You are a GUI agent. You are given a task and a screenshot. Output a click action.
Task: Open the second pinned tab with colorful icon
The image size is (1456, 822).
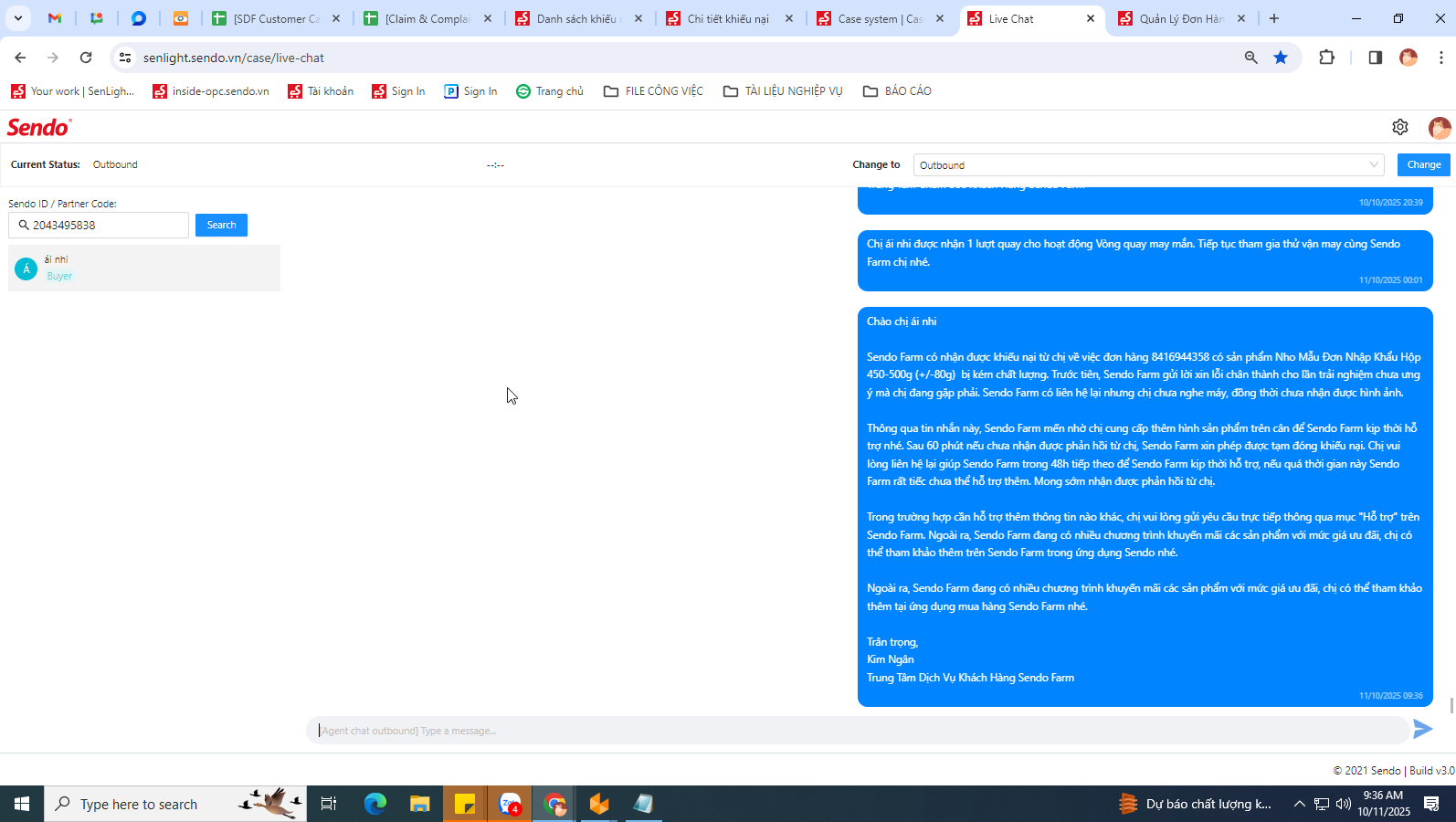97,18
